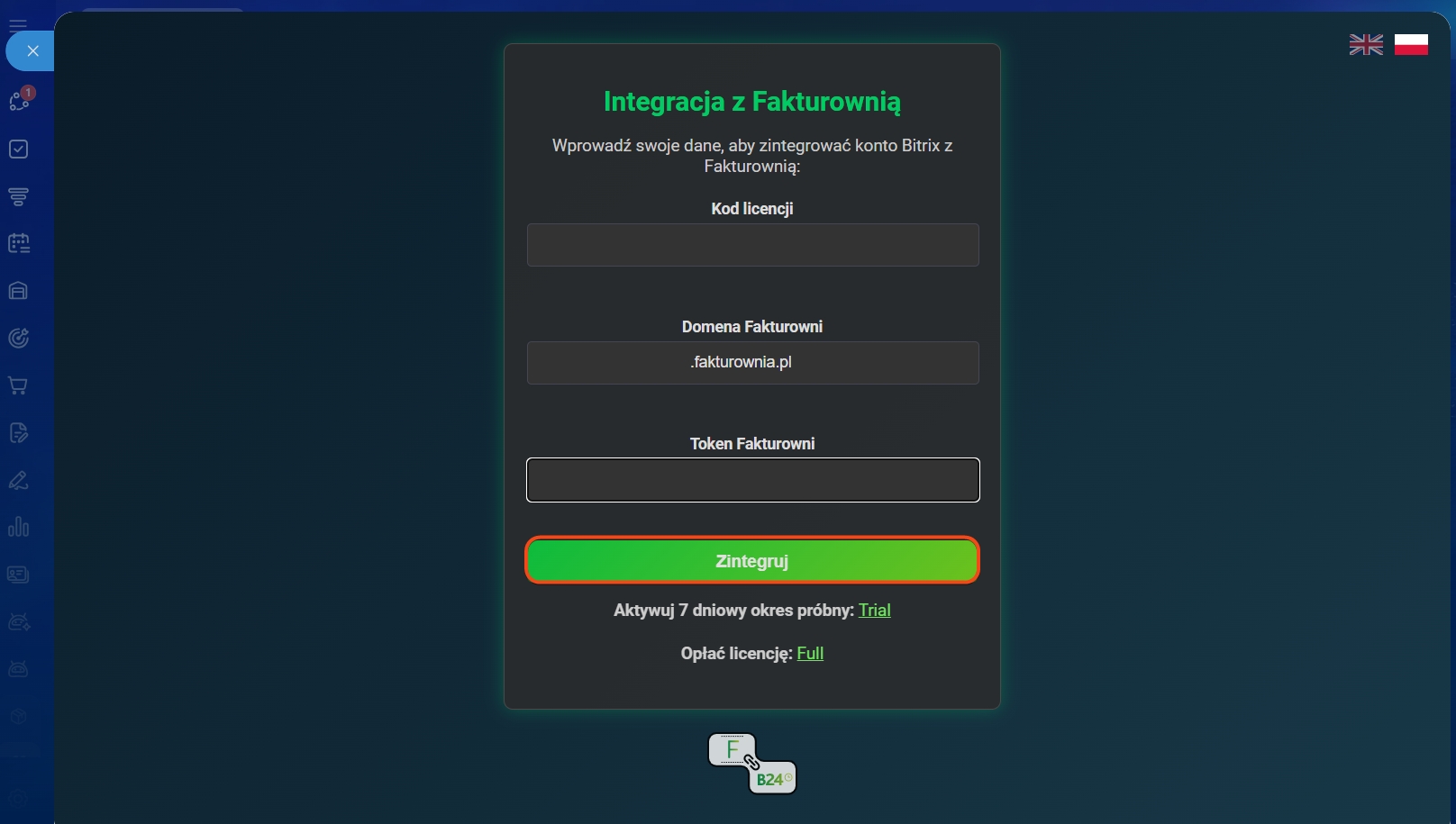Screen dimensions: 1456x824
Task: Open the Full license payment link
Action: pos(810,654)
